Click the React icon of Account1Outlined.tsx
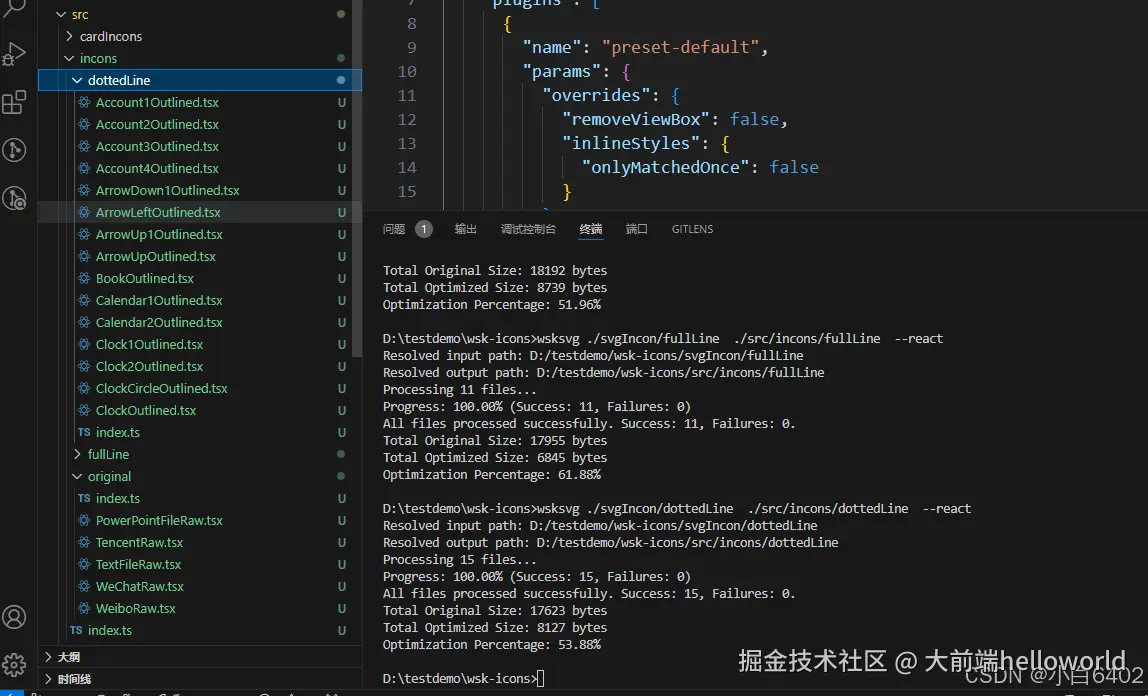 coord(84,102)
